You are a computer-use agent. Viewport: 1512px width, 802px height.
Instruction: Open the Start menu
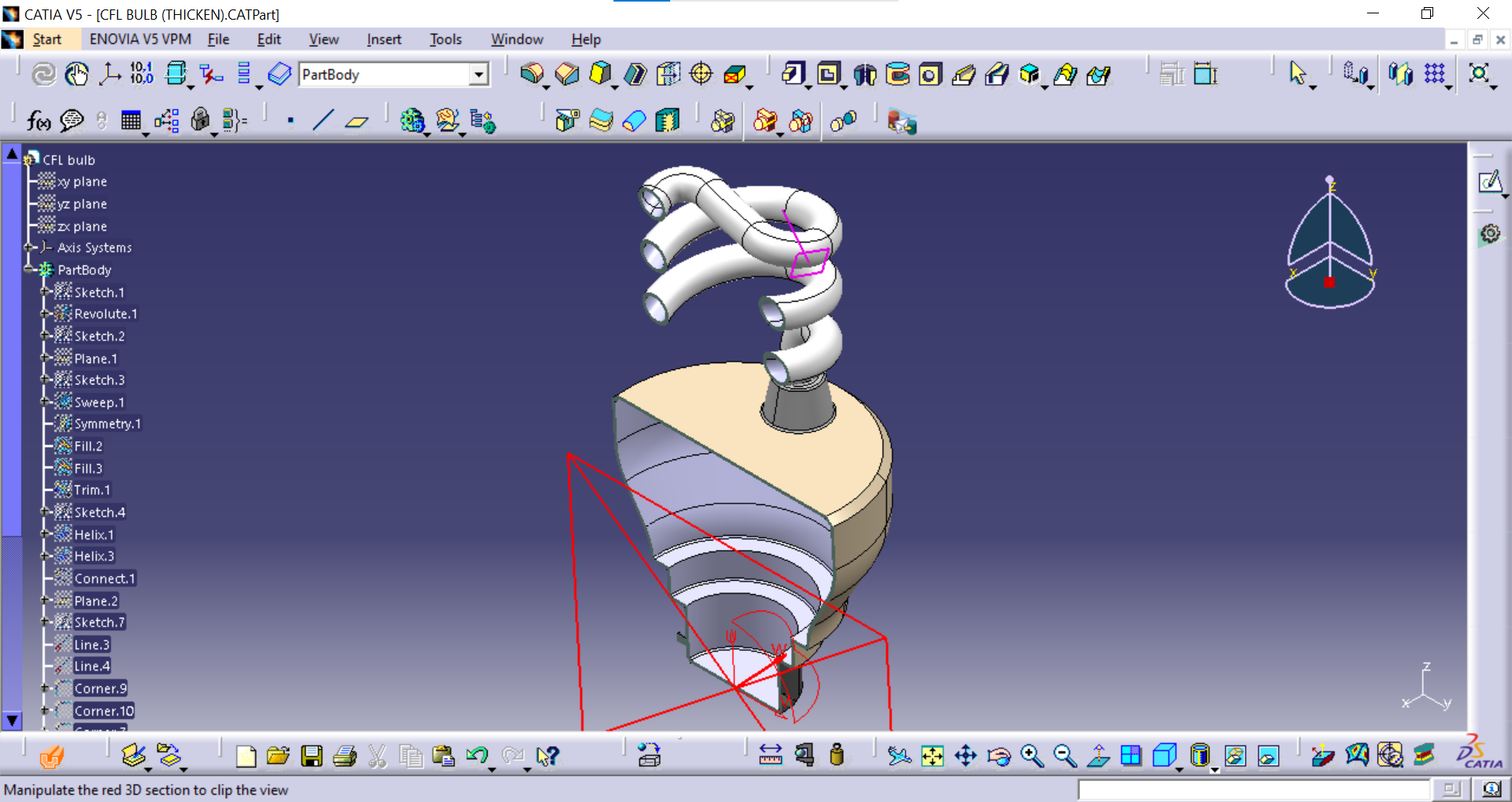pyautogui.click(x=46, y=39)
